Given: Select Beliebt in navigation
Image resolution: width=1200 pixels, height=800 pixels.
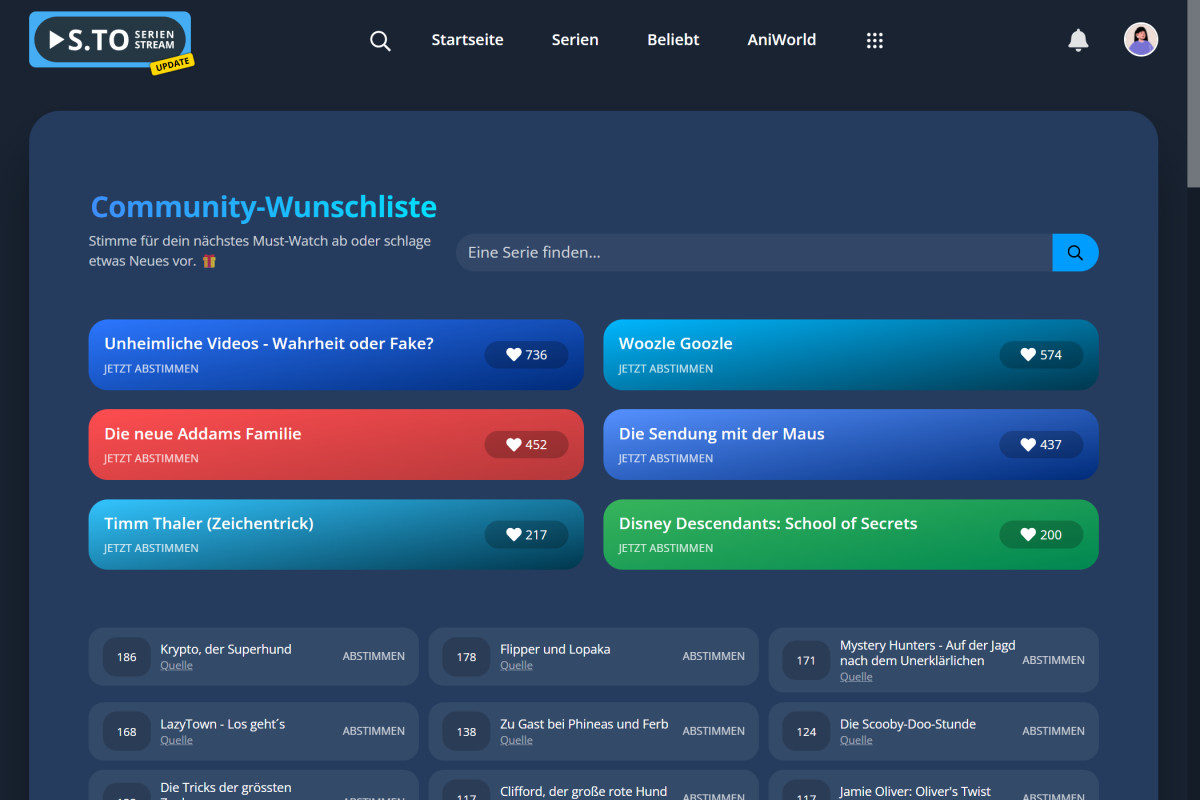Looking at the screenshot, I should point(673,40).
